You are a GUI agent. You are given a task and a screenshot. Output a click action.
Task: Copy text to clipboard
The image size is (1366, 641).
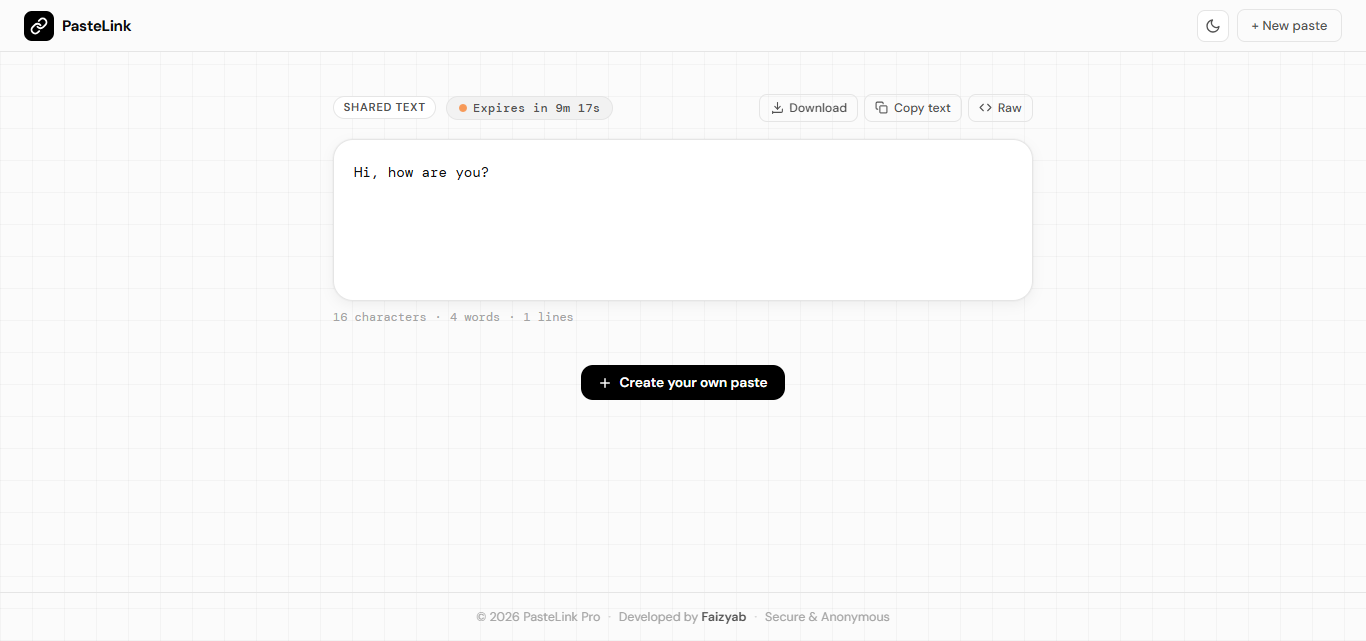tap(913, 108)
